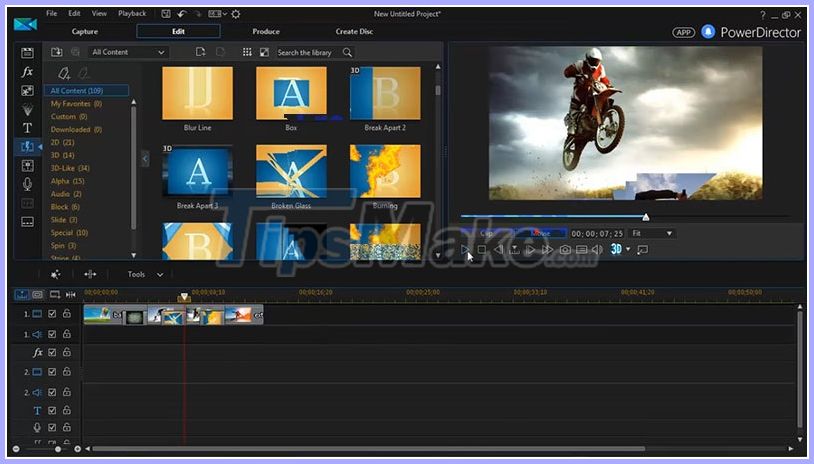
Task: Toggle video track 1 enable checkbox
Action: point(52,313)
